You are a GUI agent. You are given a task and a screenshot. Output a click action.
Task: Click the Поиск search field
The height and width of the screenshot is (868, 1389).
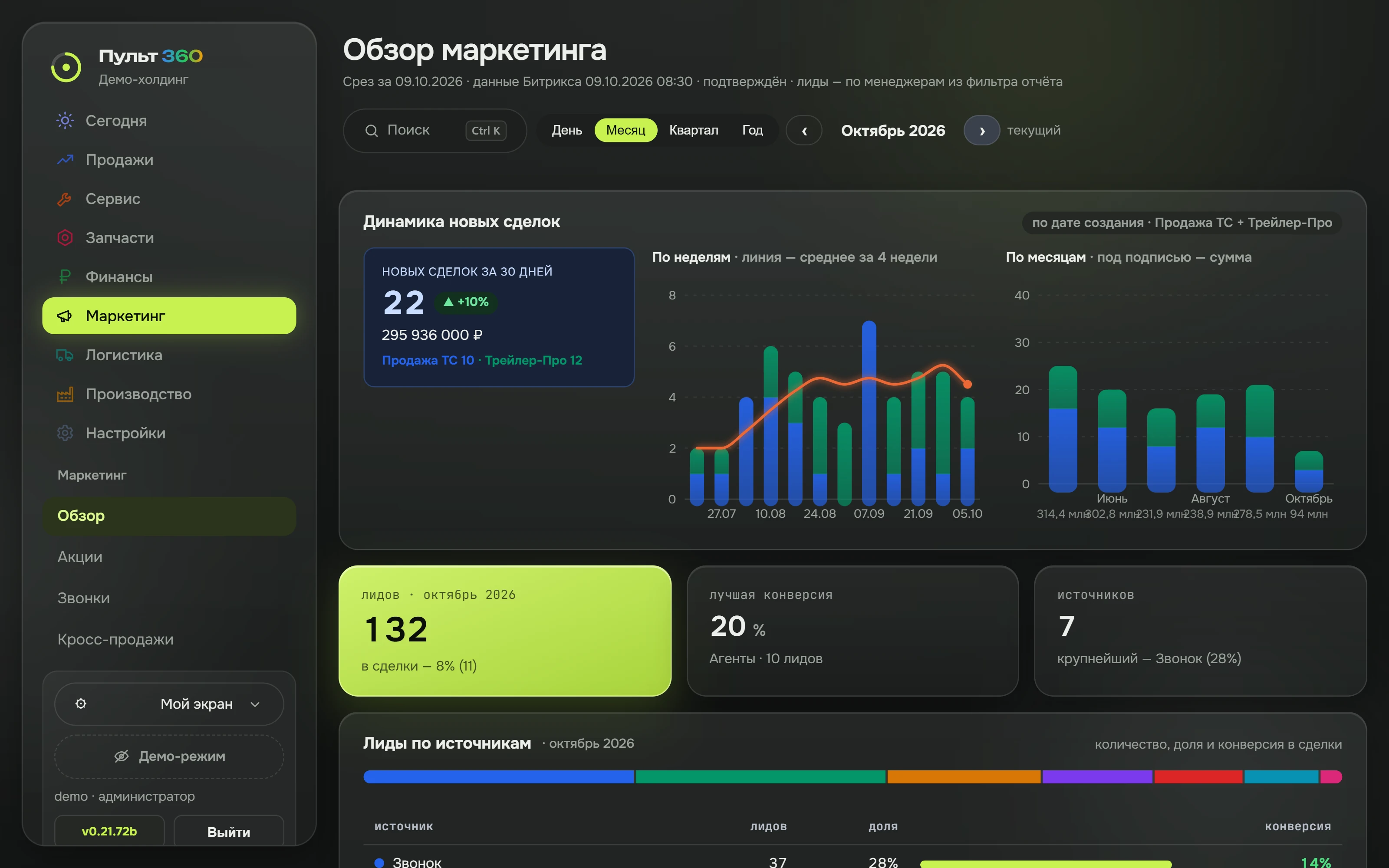[x=435, y=130]
